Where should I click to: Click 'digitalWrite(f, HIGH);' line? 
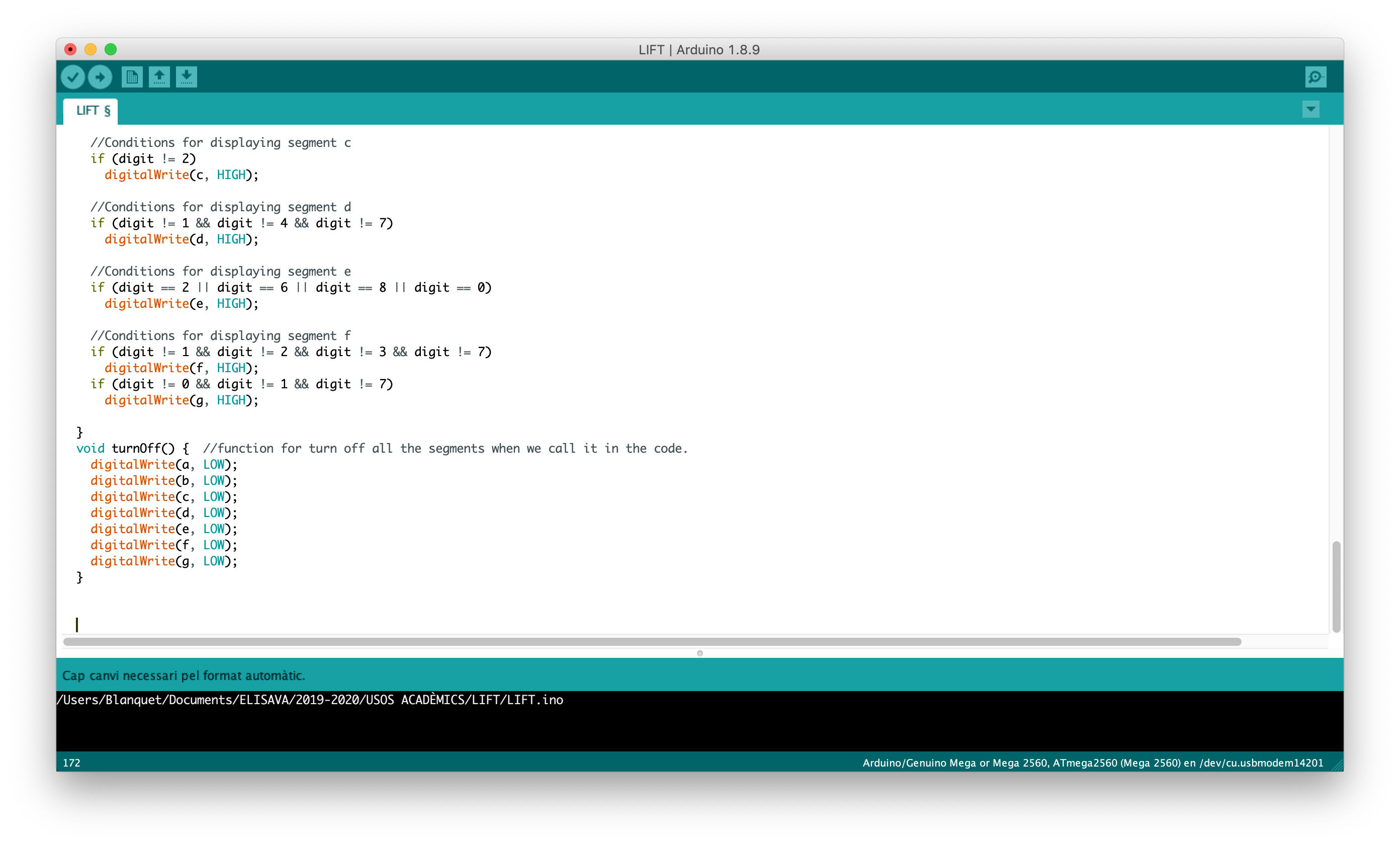[181, 368]
